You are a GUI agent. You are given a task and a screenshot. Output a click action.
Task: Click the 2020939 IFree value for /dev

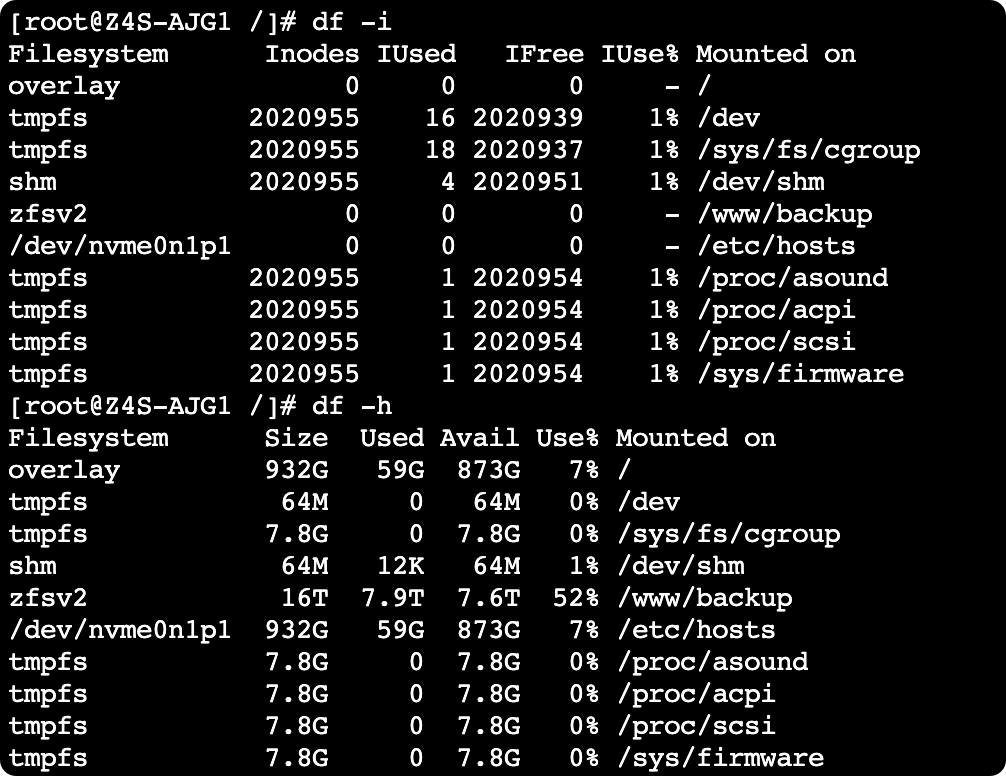click(x=528, y=118)
